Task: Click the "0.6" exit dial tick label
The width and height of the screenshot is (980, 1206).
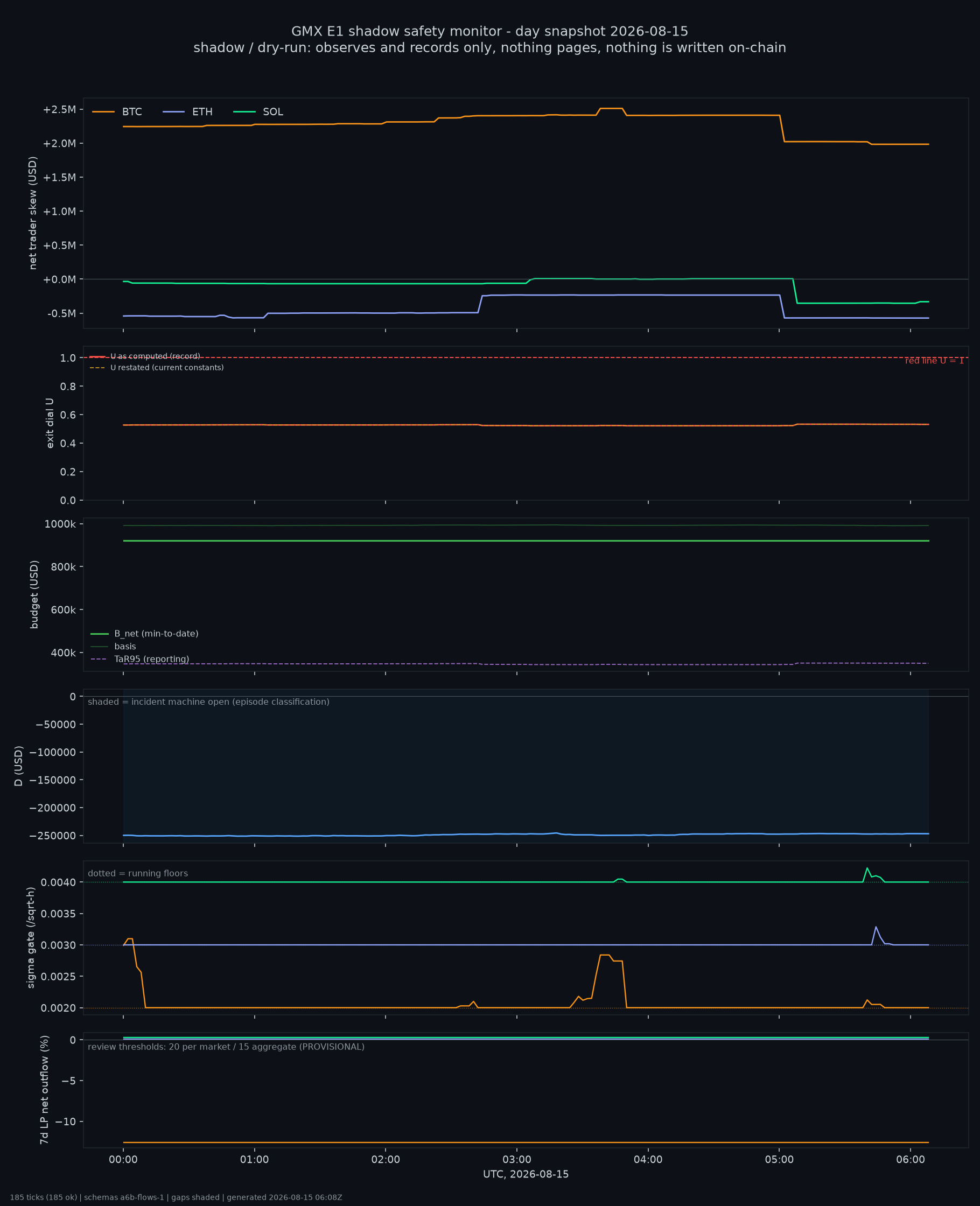Action: point(68,415)
